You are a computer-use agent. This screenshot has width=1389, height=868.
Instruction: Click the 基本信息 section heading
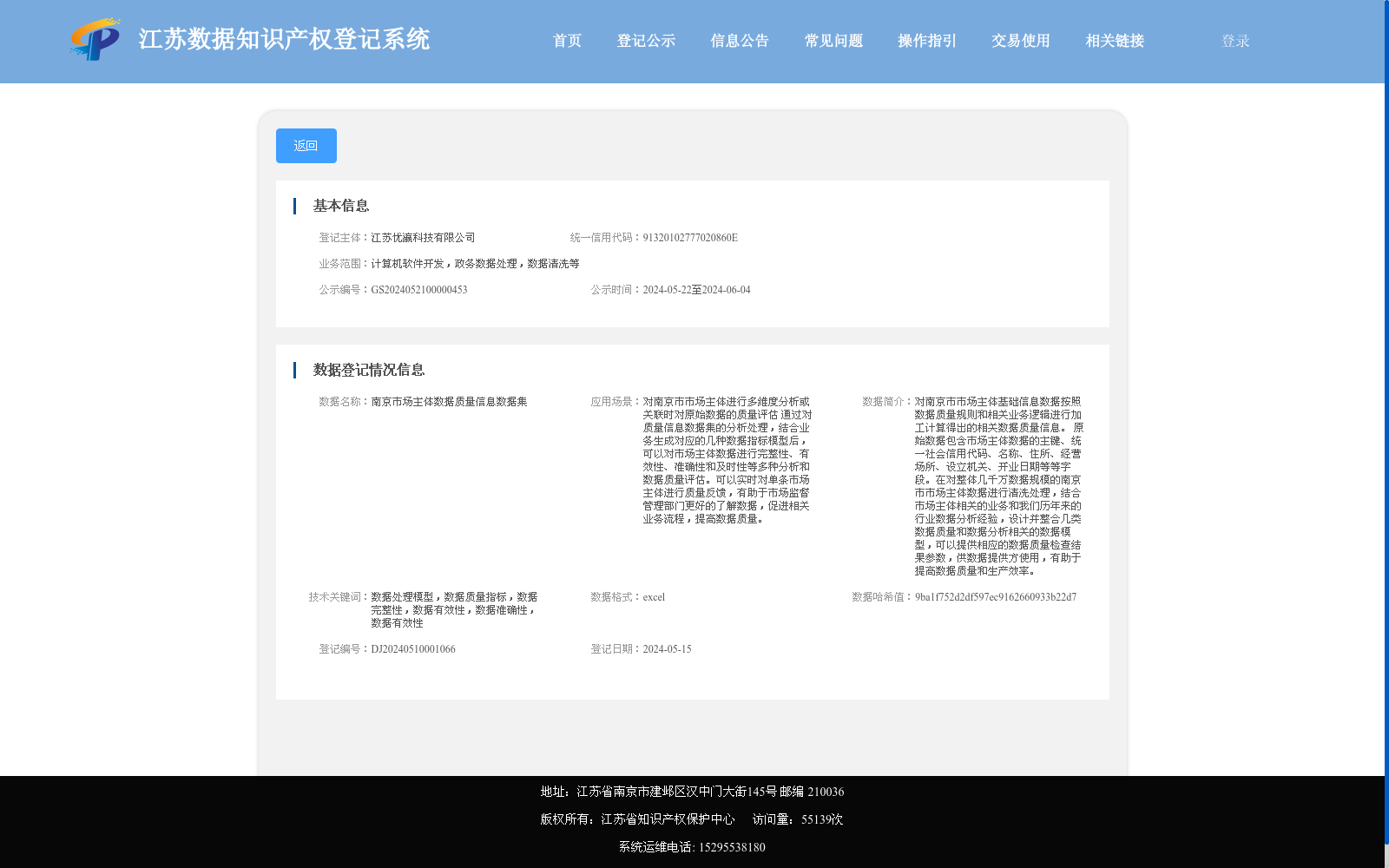click(341, 206)
